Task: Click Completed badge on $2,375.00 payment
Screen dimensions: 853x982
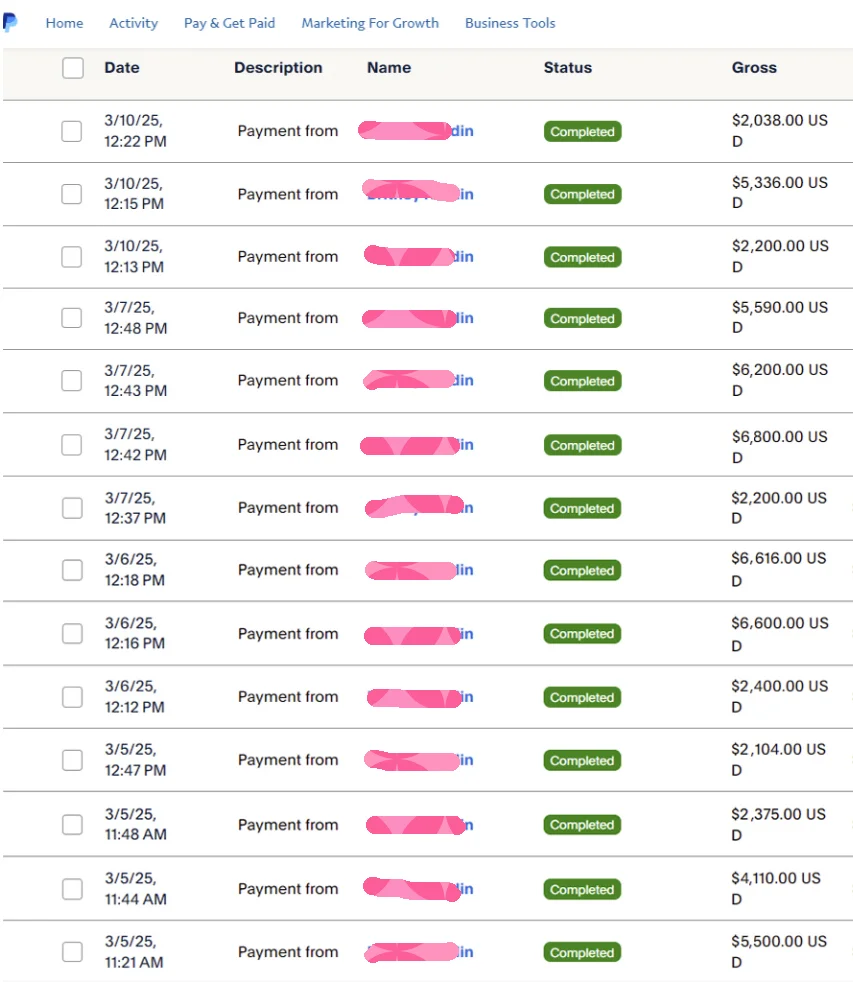Action: pos(582,825)
